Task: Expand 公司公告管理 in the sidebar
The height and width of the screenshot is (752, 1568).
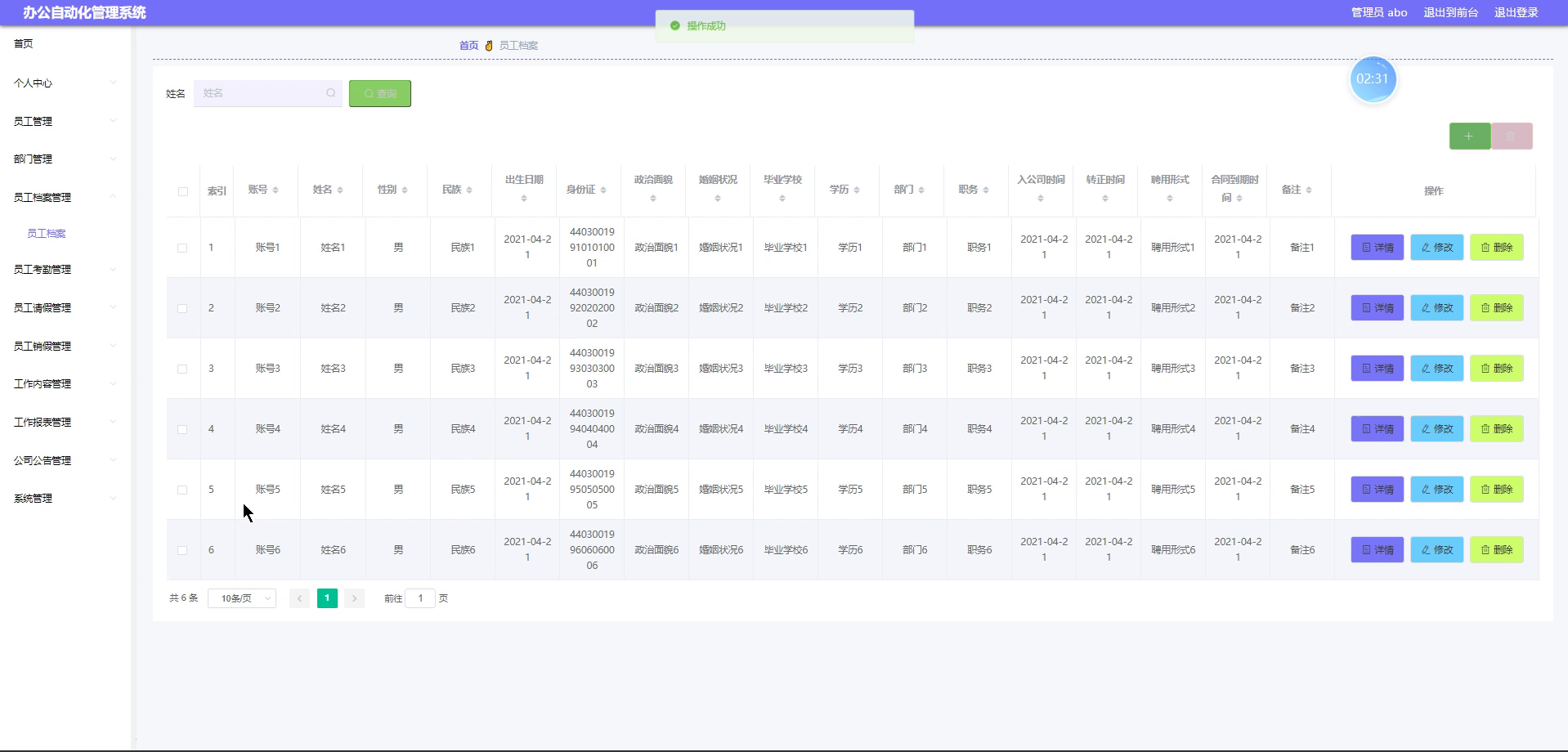Action: pos(65,460)
